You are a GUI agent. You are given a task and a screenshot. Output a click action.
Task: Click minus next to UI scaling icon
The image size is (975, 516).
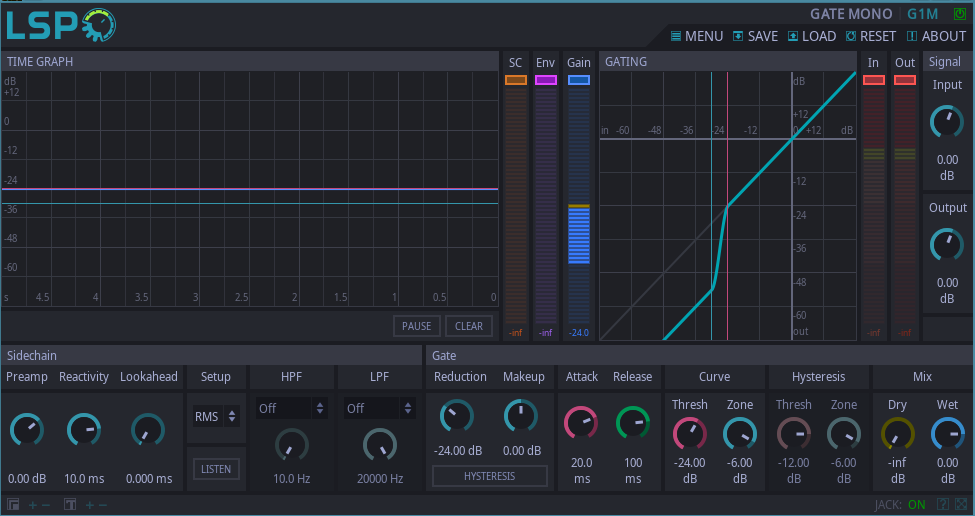pos(45,505)
